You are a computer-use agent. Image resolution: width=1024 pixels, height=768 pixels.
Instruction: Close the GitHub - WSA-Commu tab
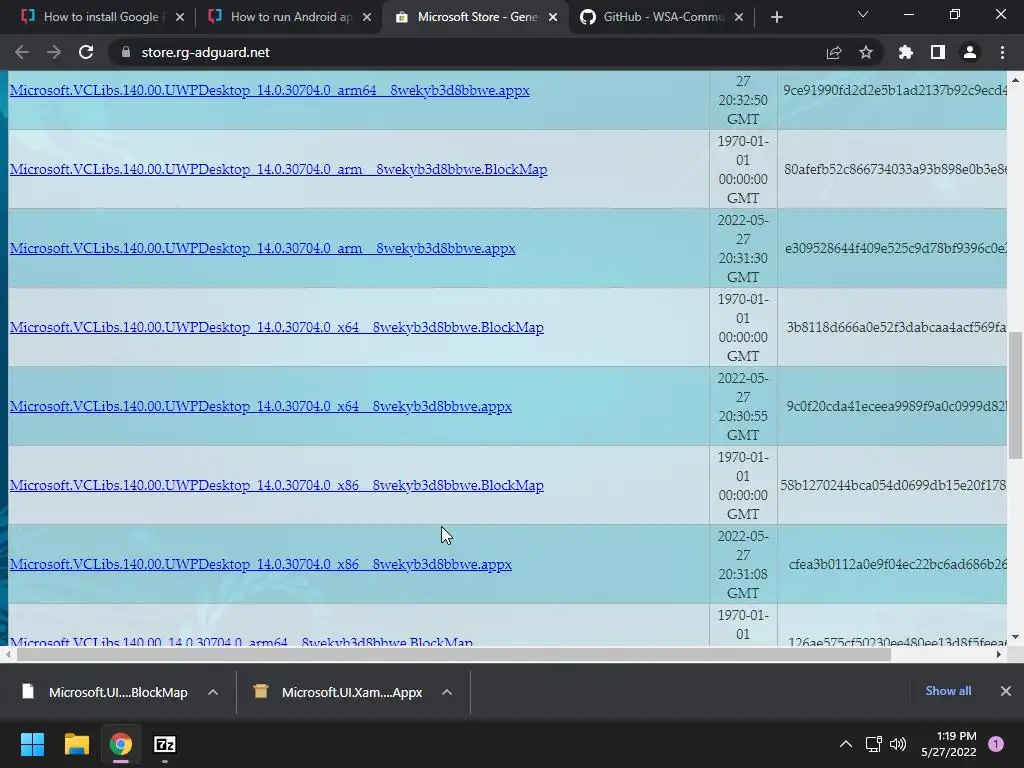(739, 17)
